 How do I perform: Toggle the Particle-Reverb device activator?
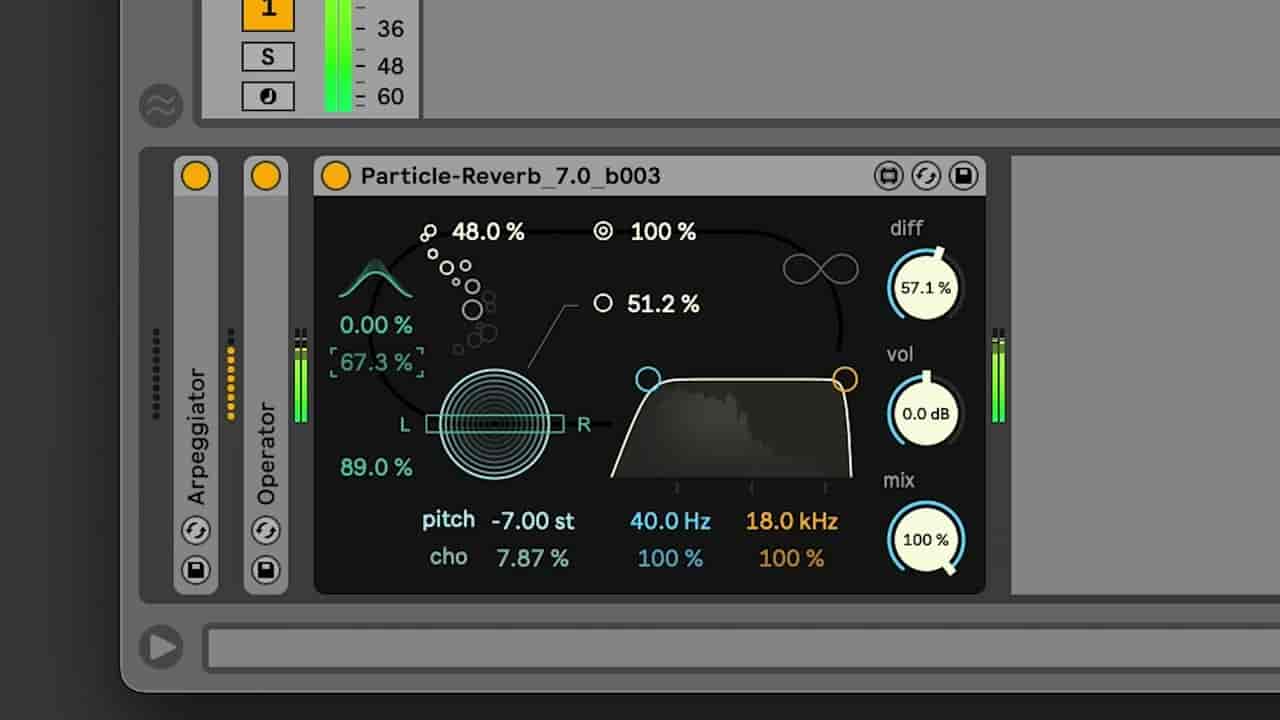(x=336, y=176)
